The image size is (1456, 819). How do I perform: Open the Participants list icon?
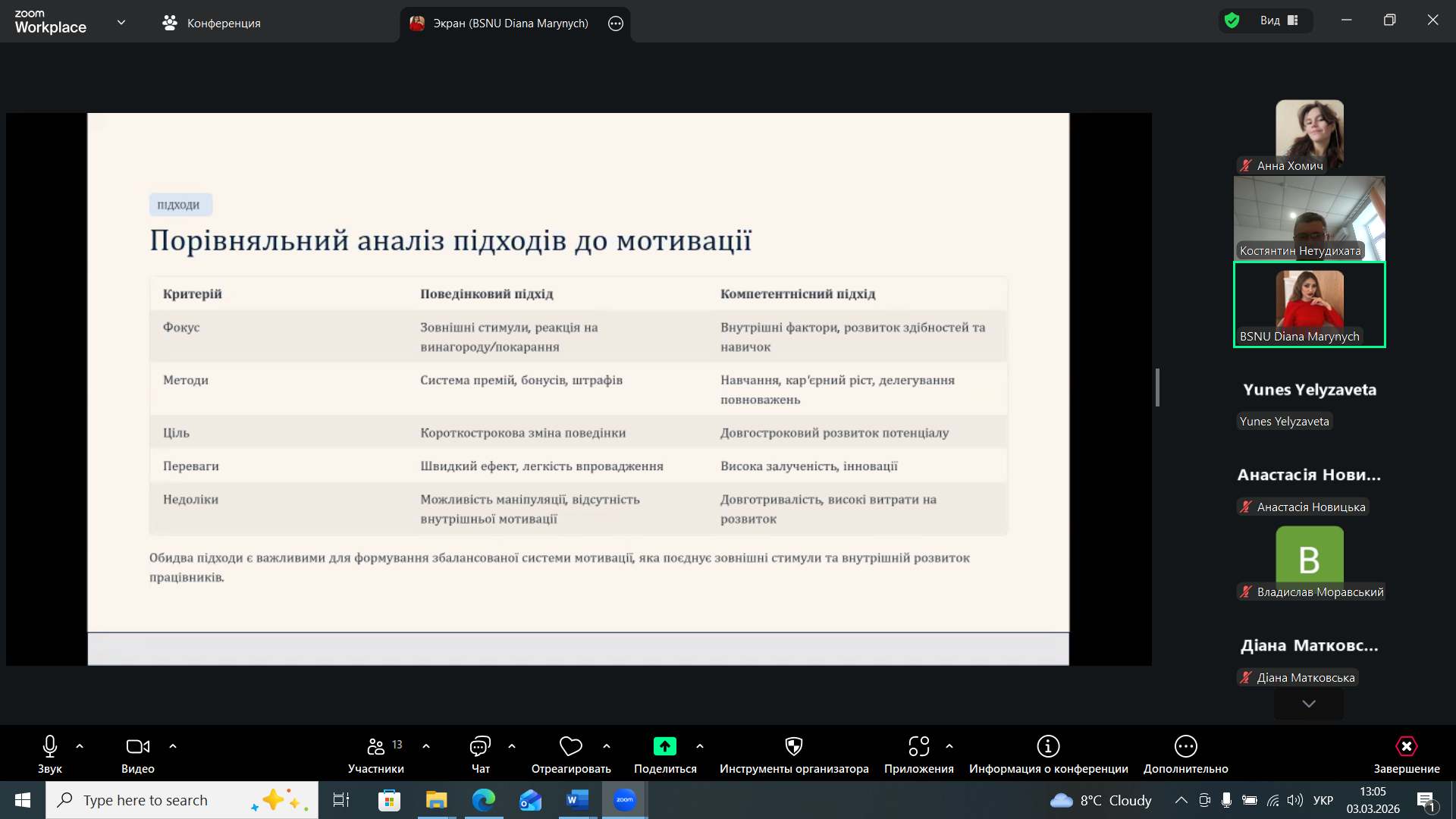(x=376, y=747)
